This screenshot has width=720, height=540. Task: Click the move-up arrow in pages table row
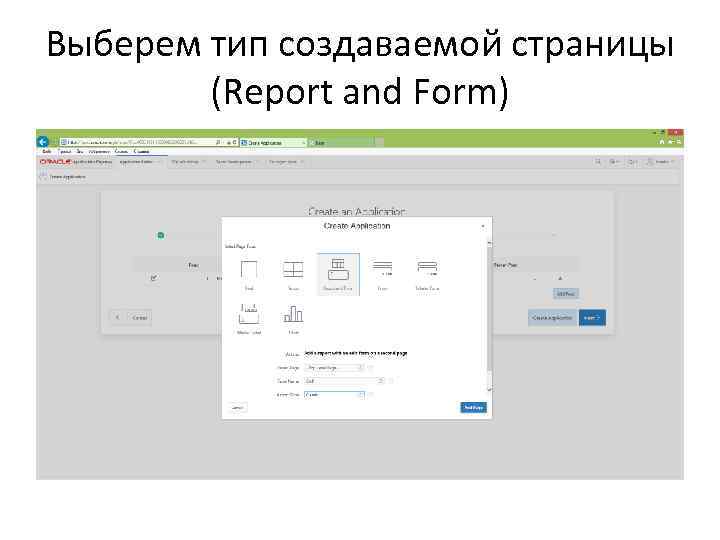pos(559,278)
